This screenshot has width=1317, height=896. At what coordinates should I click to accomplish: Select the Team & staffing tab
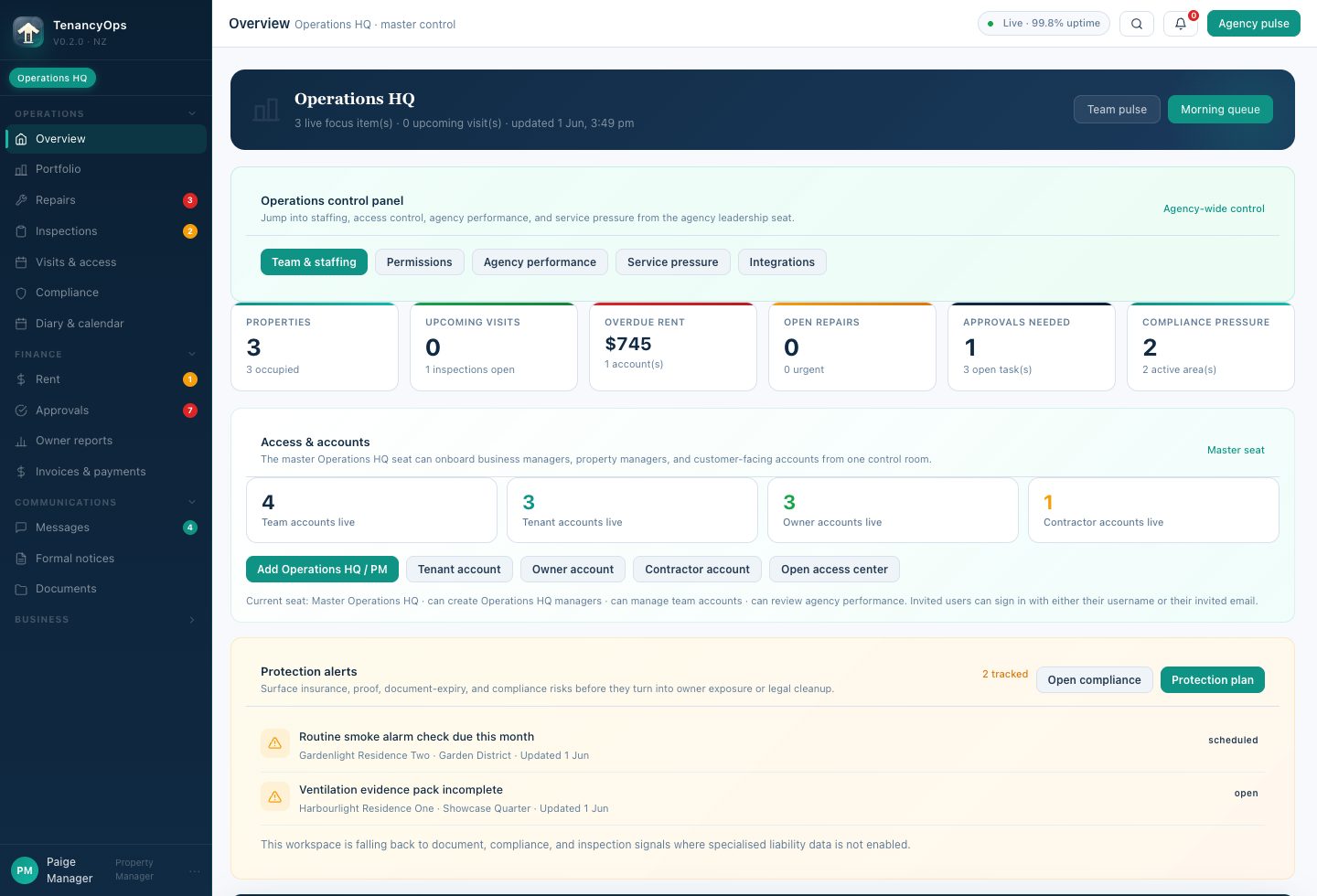coord(314,262)
